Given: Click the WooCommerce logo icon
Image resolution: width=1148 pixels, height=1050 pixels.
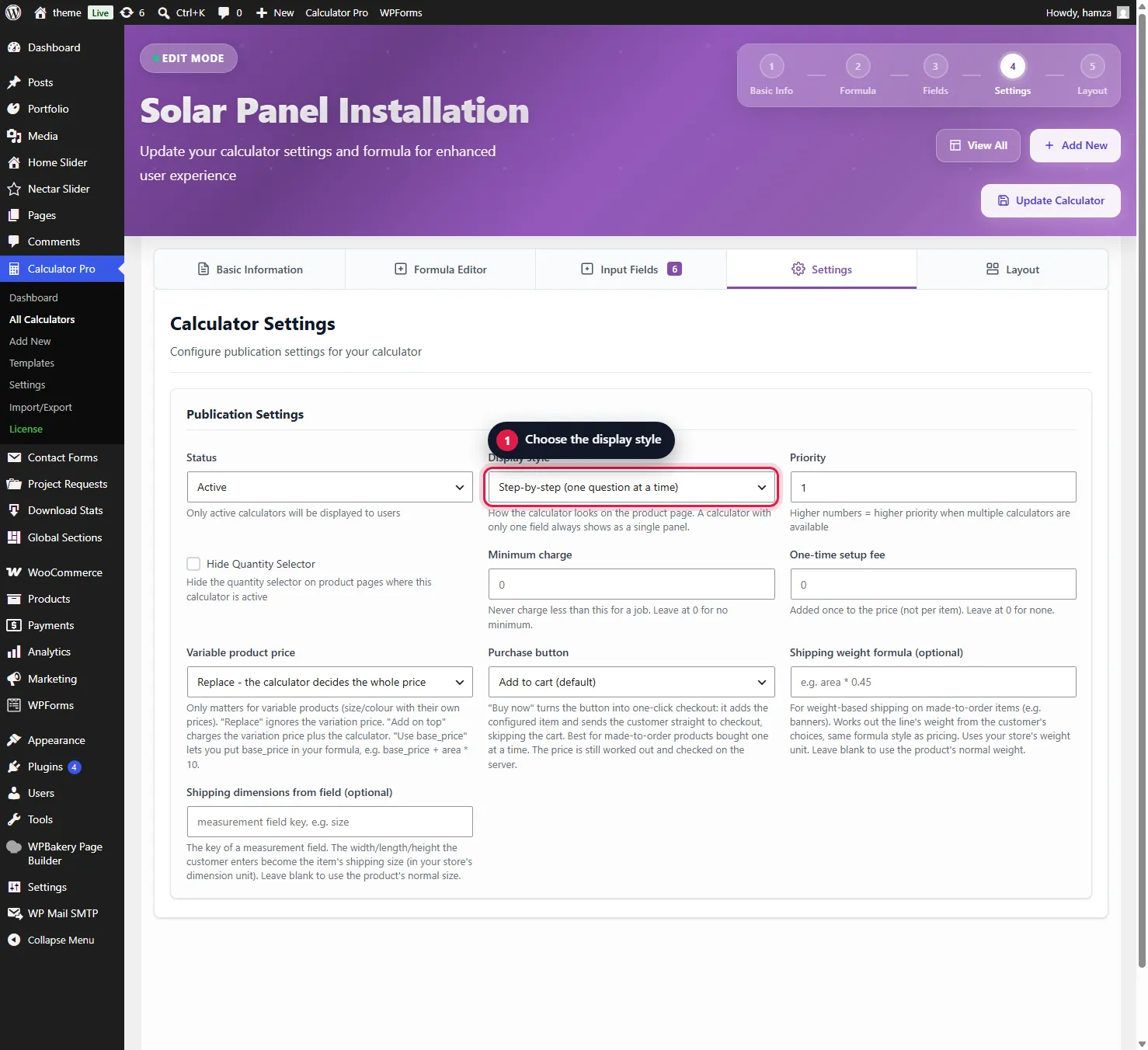Looking at the screenshot, I should tap(14, 572).
